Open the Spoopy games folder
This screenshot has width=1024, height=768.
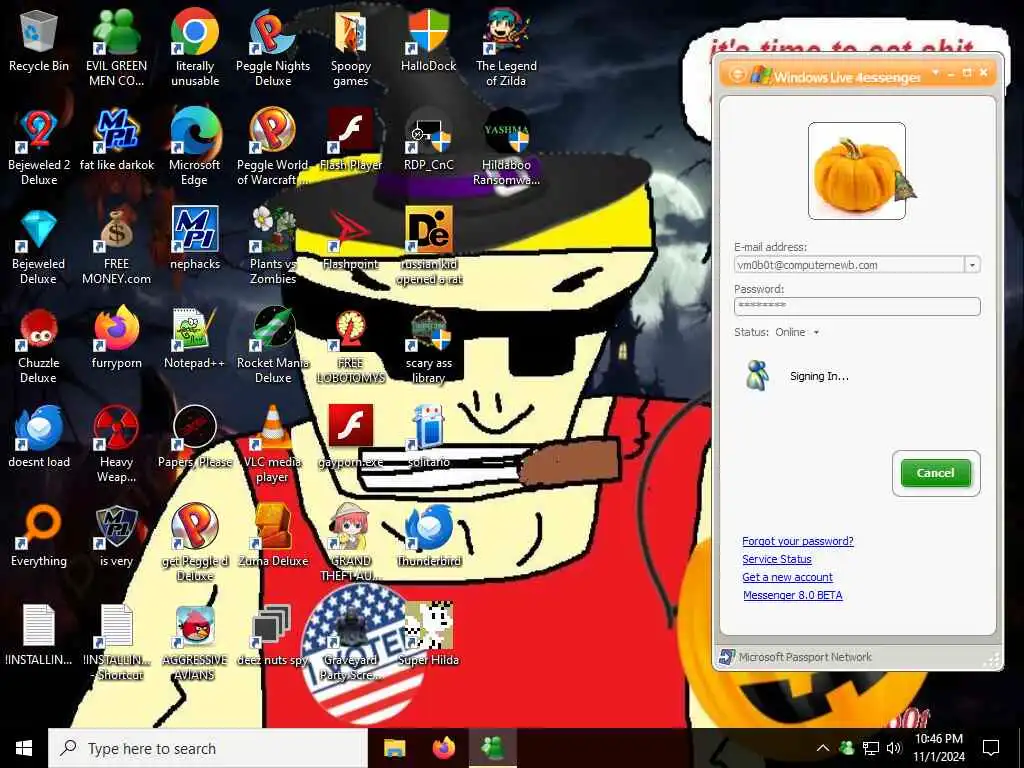(351, 33)
